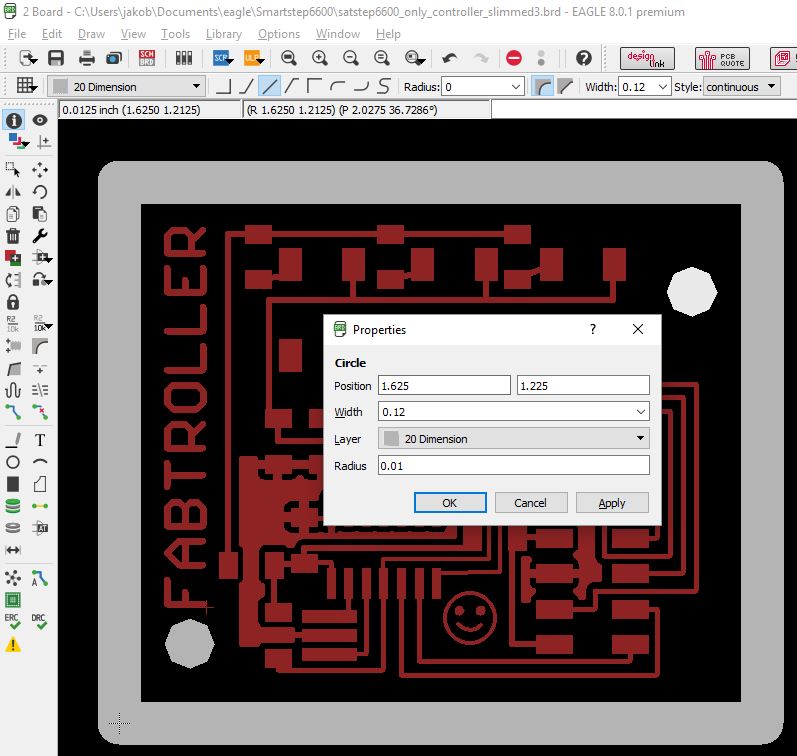
Task: Click the command line input box
Action: [x=644, y=110]
